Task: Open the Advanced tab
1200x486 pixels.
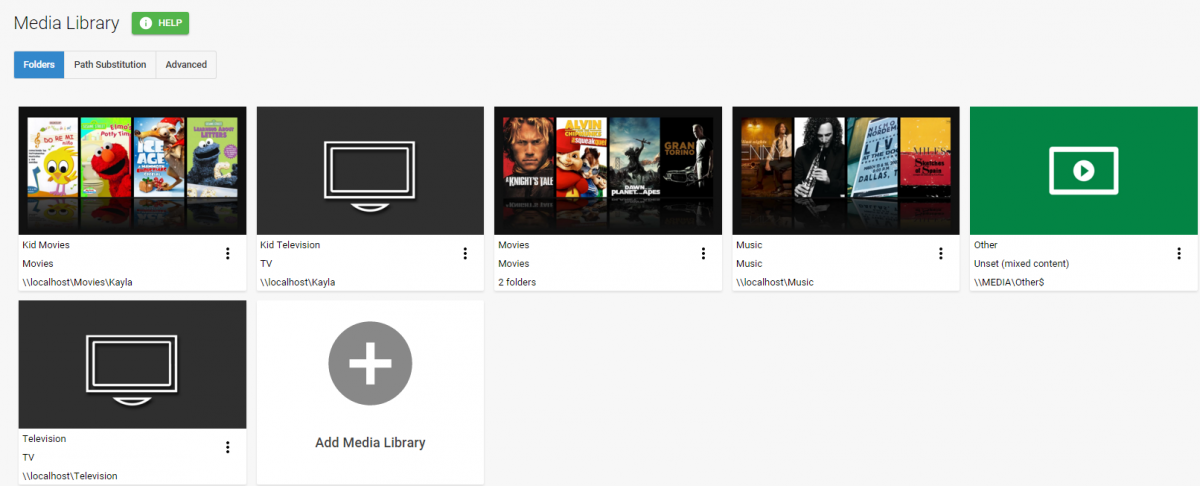Action: [x=186, y=65]
